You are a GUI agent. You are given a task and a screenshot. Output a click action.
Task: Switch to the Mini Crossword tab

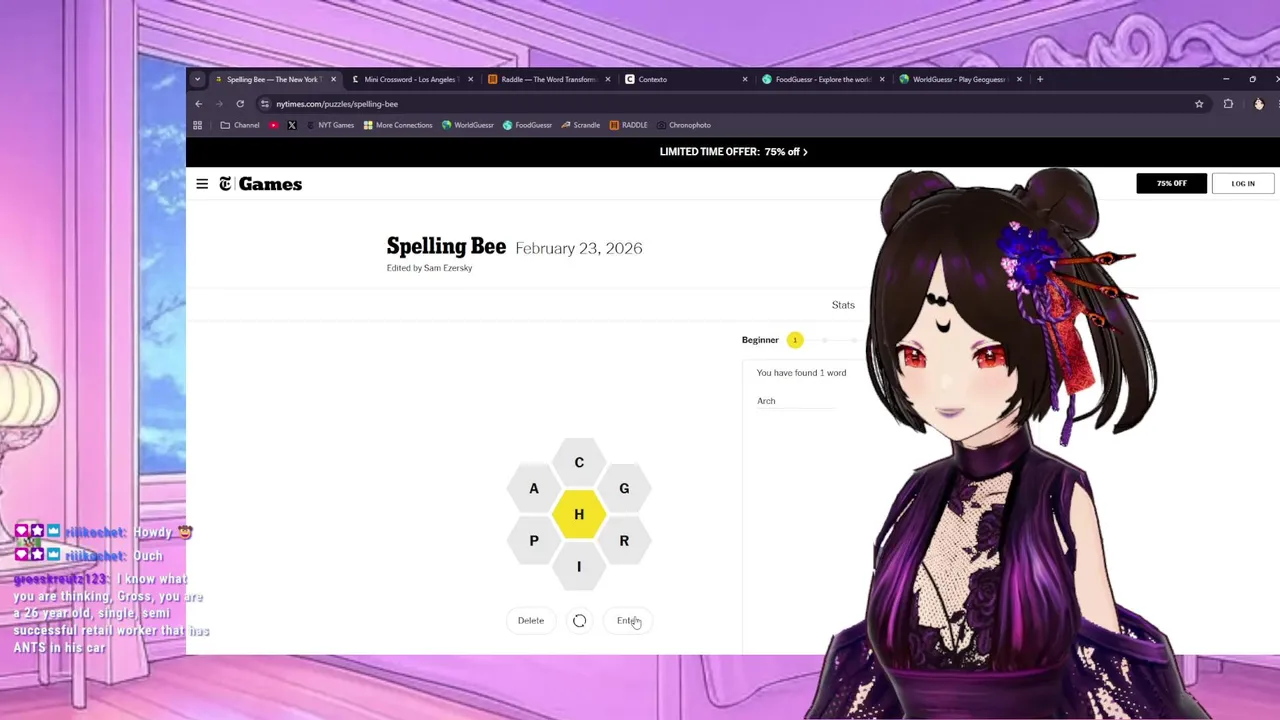point(410,79)
